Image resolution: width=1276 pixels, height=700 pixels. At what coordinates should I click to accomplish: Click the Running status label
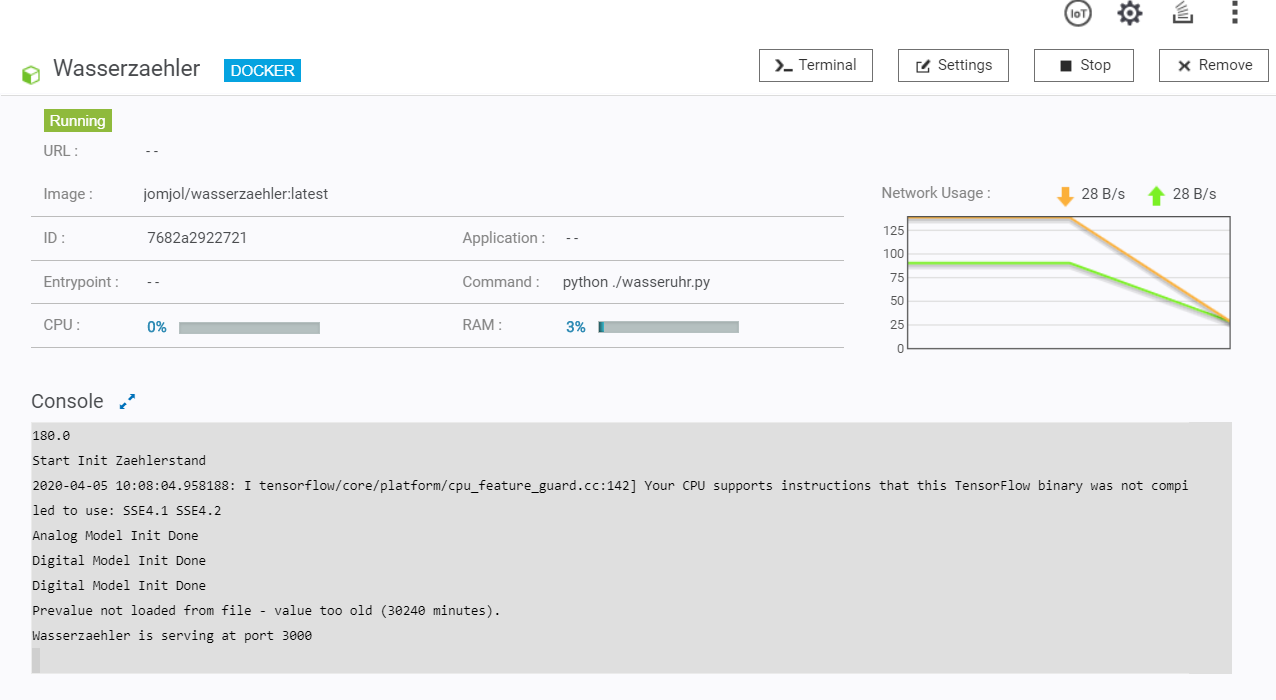tap(78, 121)
